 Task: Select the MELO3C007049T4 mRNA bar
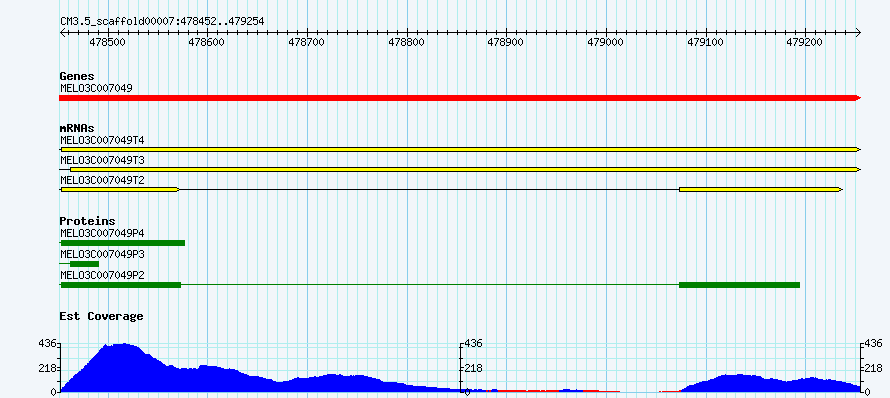pos(460,149)
